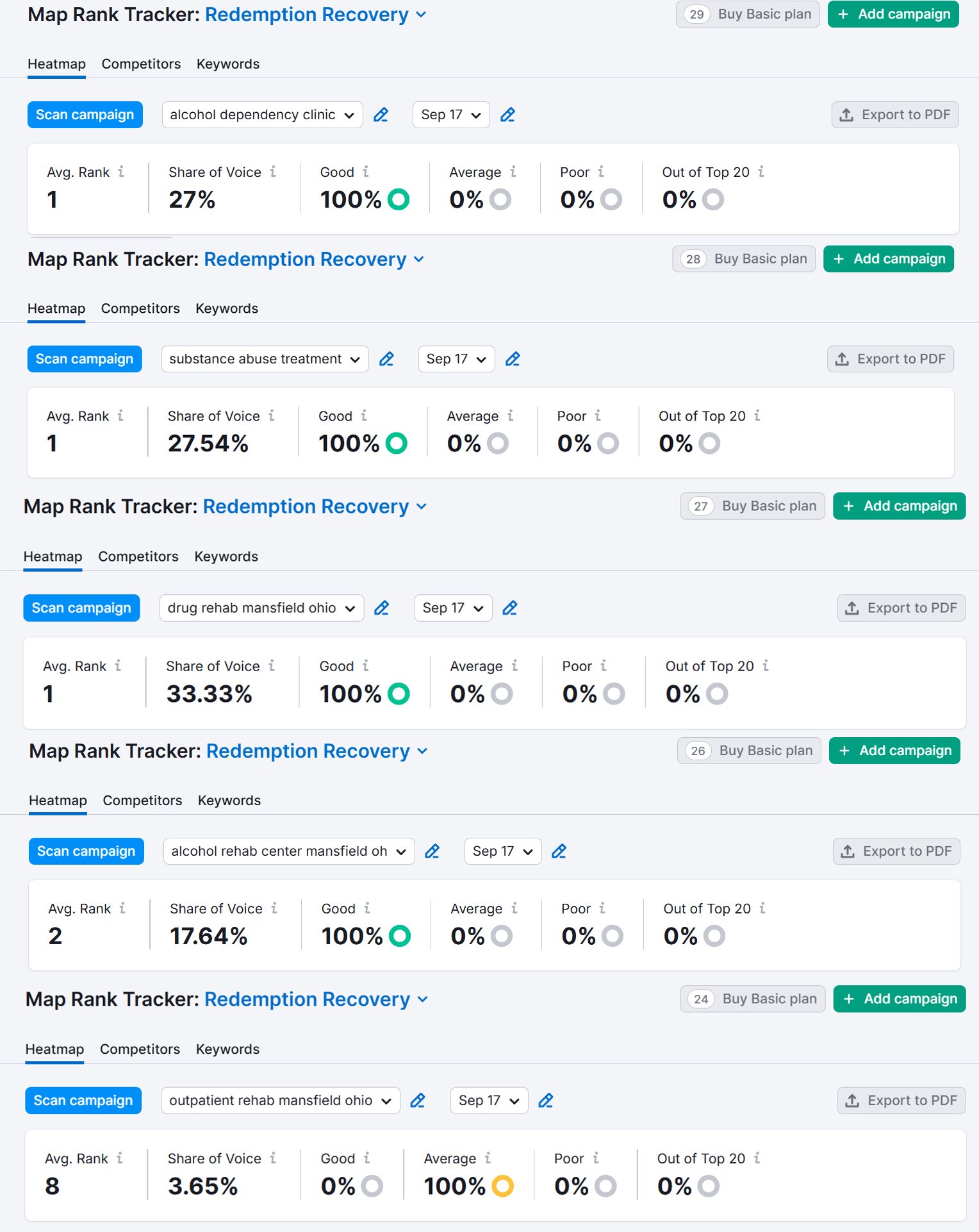Click the orange Average 100% ring indicator

(x=502, y=1186)
